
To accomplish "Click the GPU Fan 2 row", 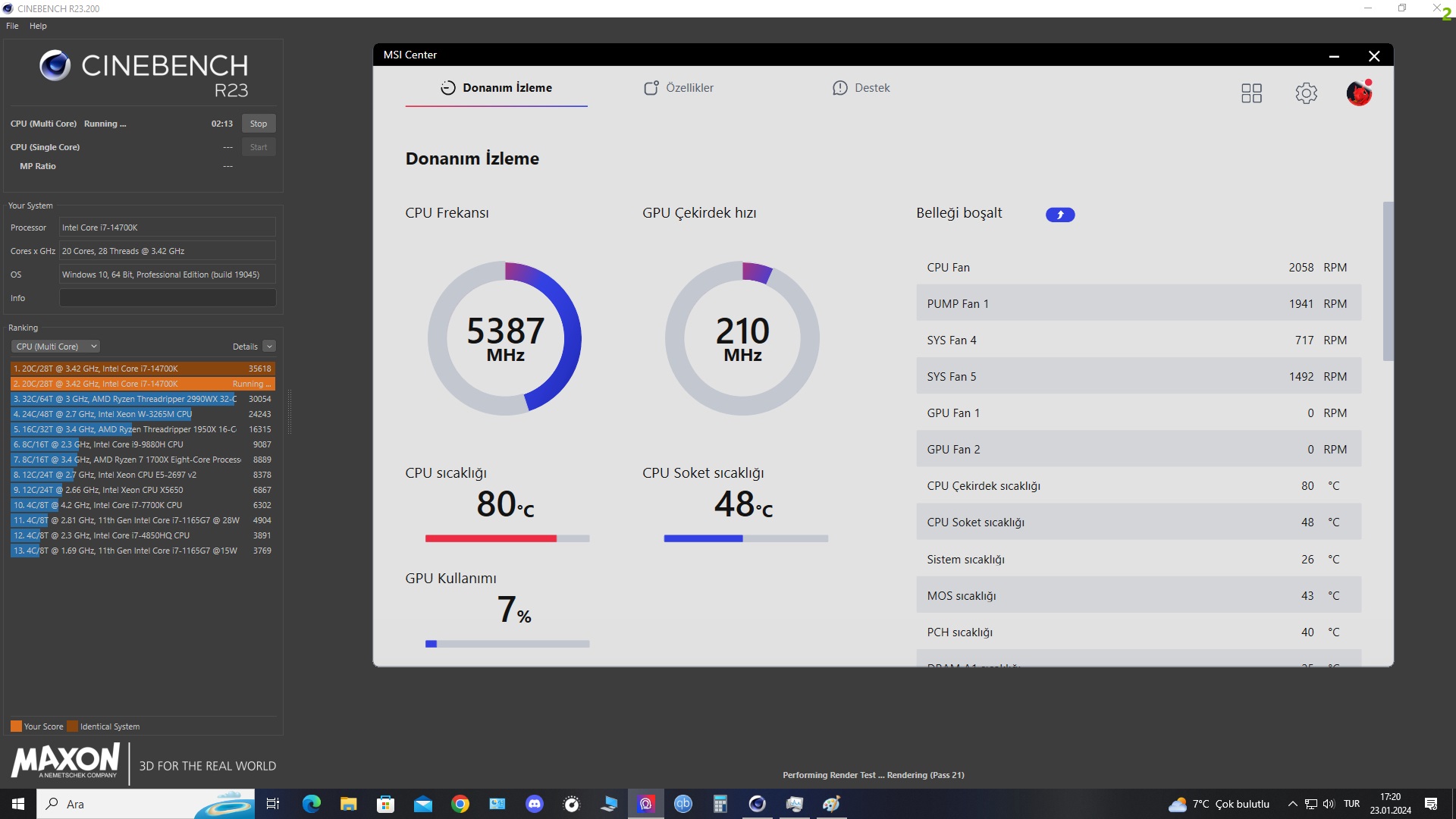I will [1138, 449].
